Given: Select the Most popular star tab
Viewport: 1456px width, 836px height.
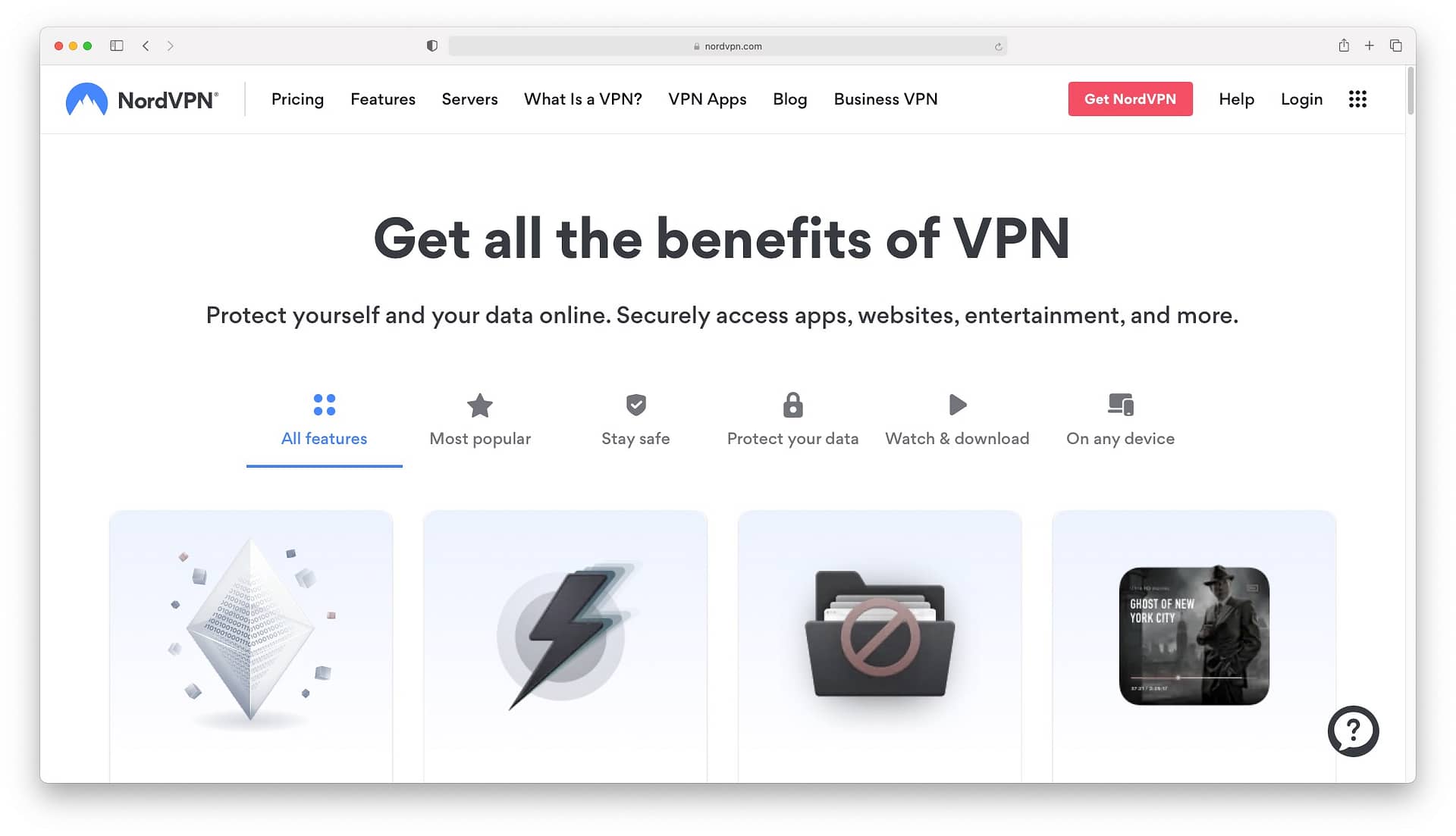Looking at the screenshot, I should pos(480,421).
